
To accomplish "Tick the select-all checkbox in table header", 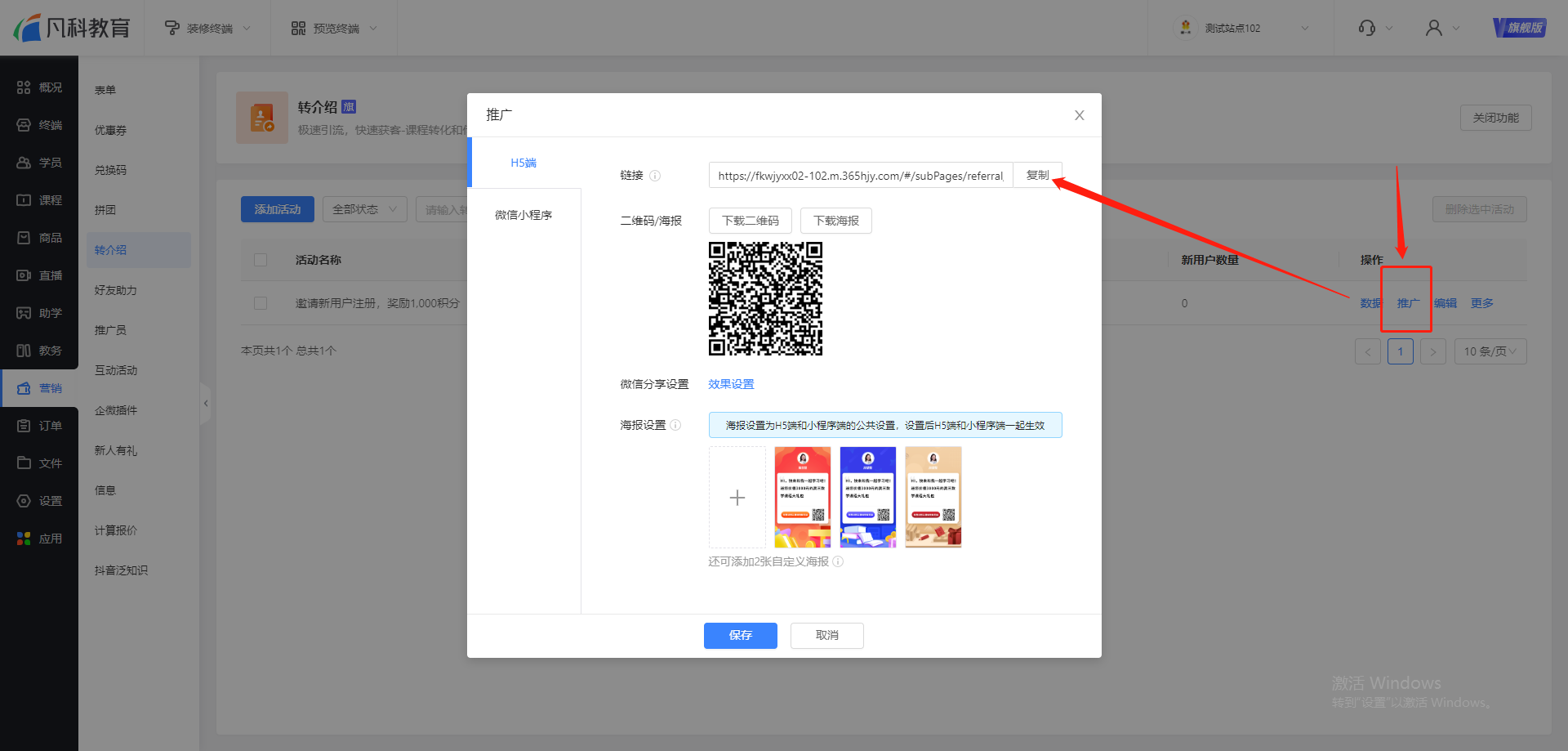I will pyautogui.click(x=261, y=260).
